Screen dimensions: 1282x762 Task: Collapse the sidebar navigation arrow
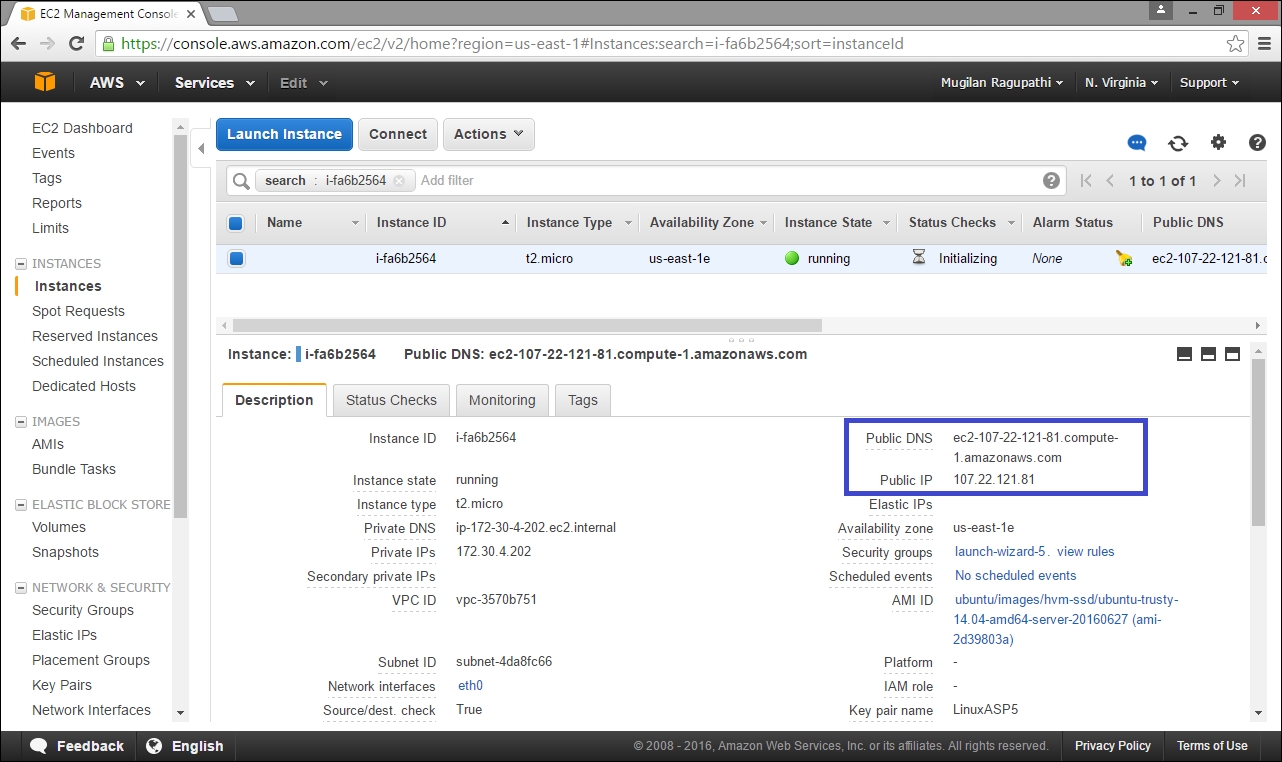(201, 148)
